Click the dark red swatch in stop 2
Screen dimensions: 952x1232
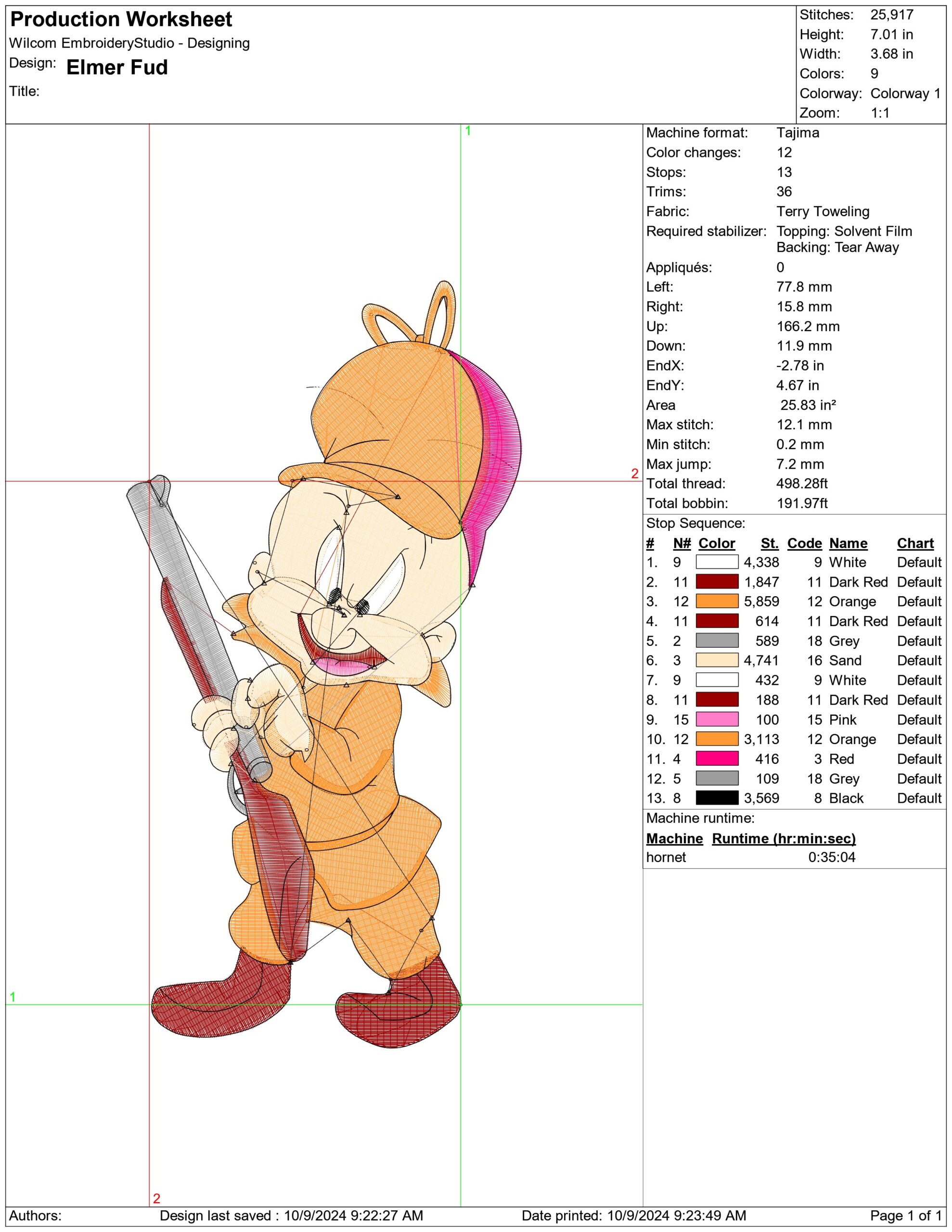pos(717,581)
